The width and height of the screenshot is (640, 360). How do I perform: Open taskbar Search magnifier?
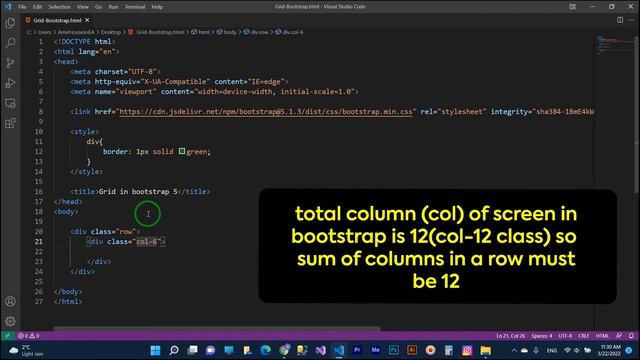coord(174,350)
